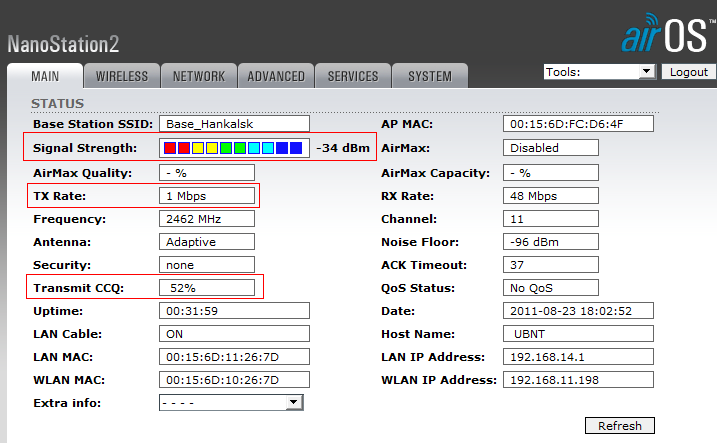The image size is (717, 443).
Task: Click the Channel value 11
Action: tap(551, 219)
